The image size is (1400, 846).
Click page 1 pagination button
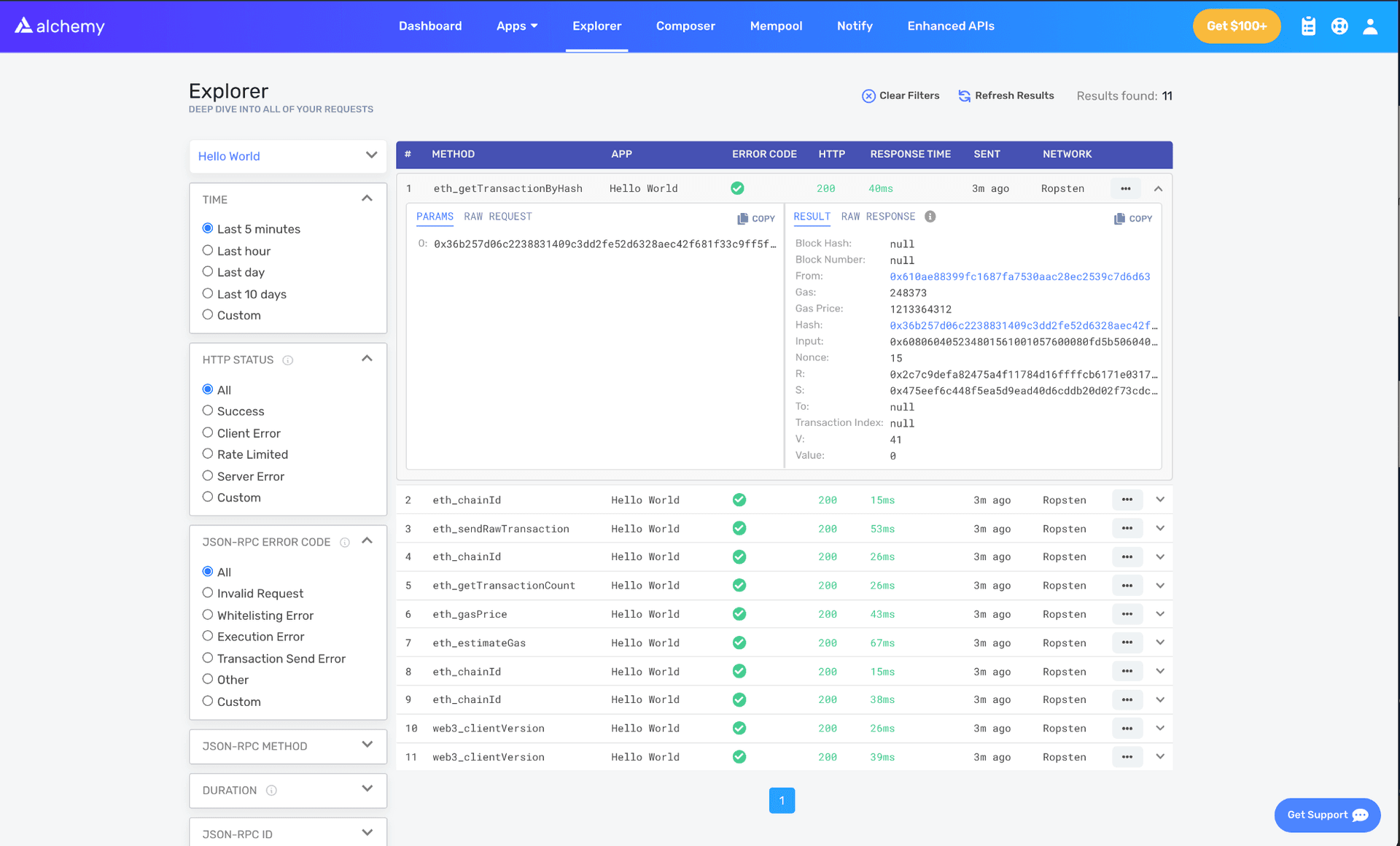[783, 800]
